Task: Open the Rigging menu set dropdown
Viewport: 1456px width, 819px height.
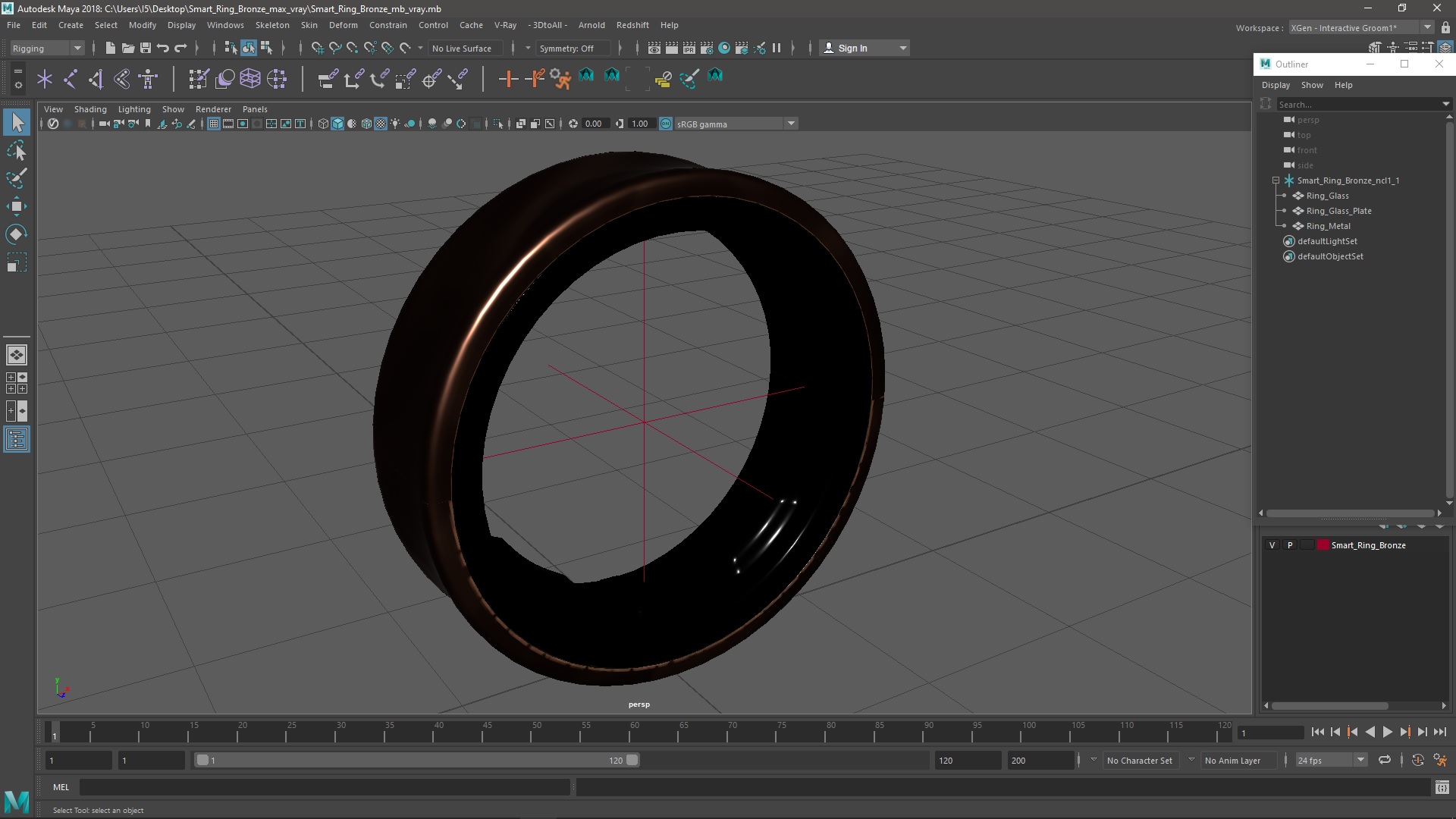Action: pos(47,48)
